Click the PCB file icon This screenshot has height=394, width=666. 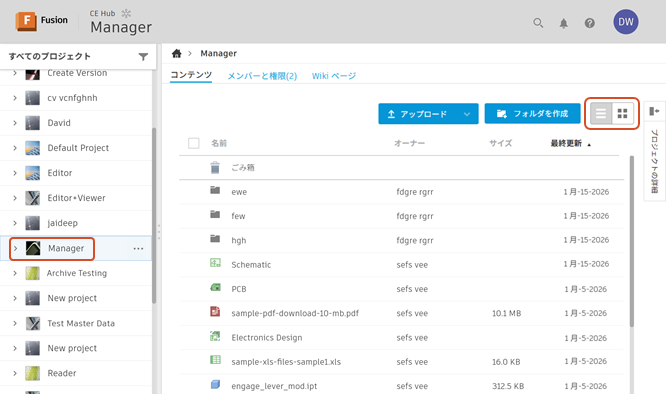[215, 287]
